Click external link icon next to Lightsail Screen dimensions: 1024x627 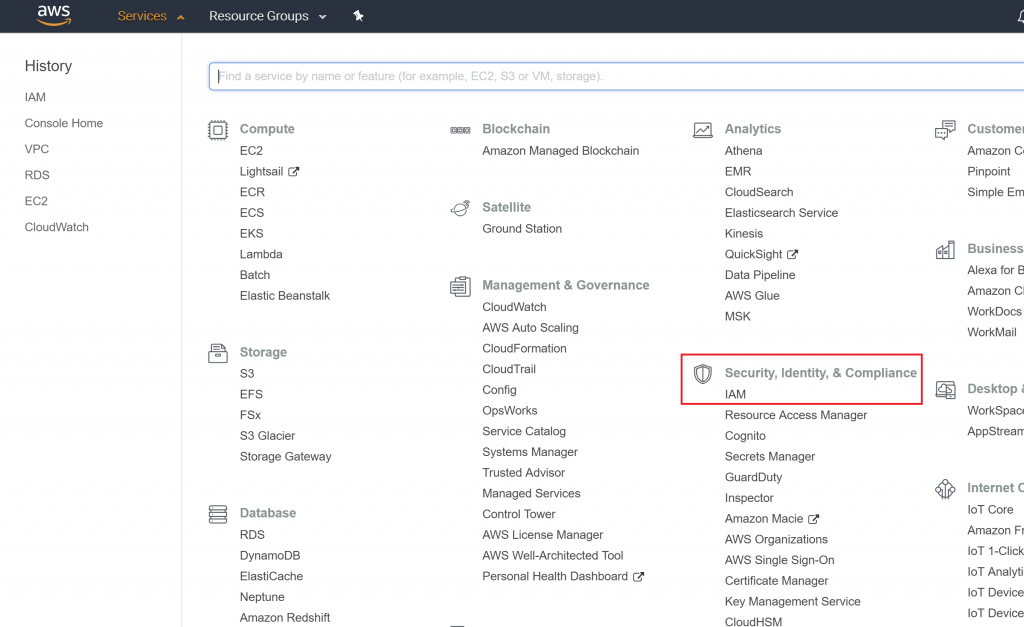pos(294,171)
